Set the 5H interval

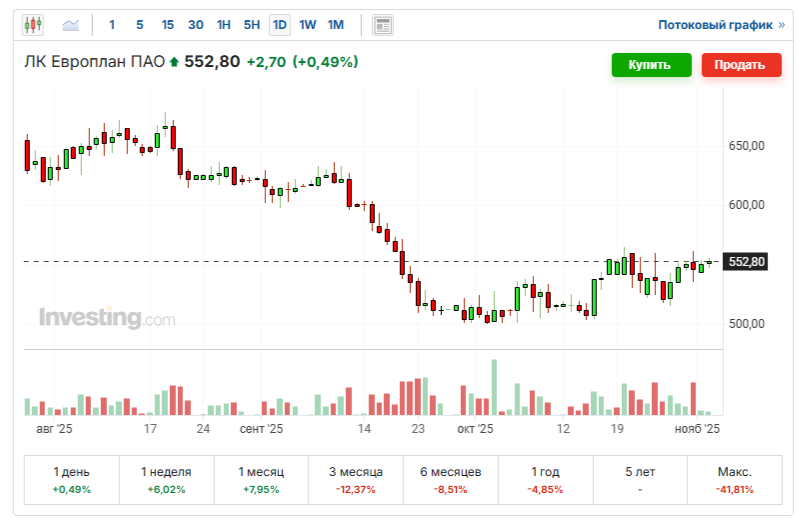coord(252,24)
